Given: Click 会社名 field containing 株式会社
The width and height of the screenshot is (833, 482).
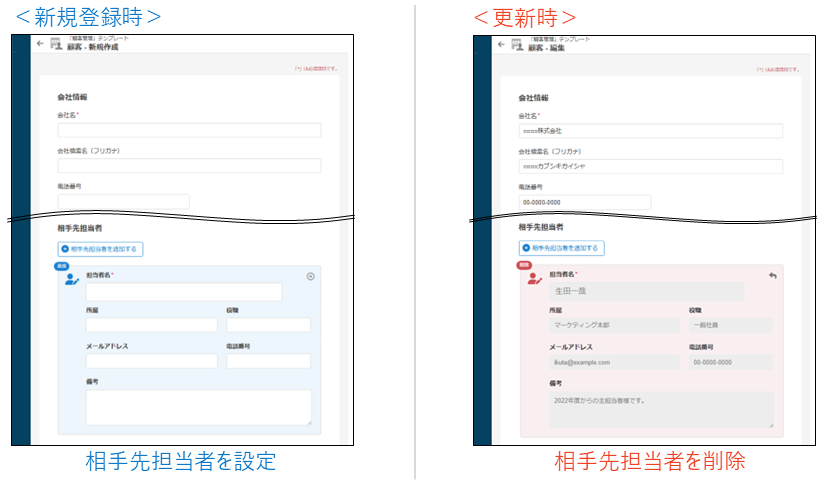Looking at the screenshot, I should [x=650, y=130].
